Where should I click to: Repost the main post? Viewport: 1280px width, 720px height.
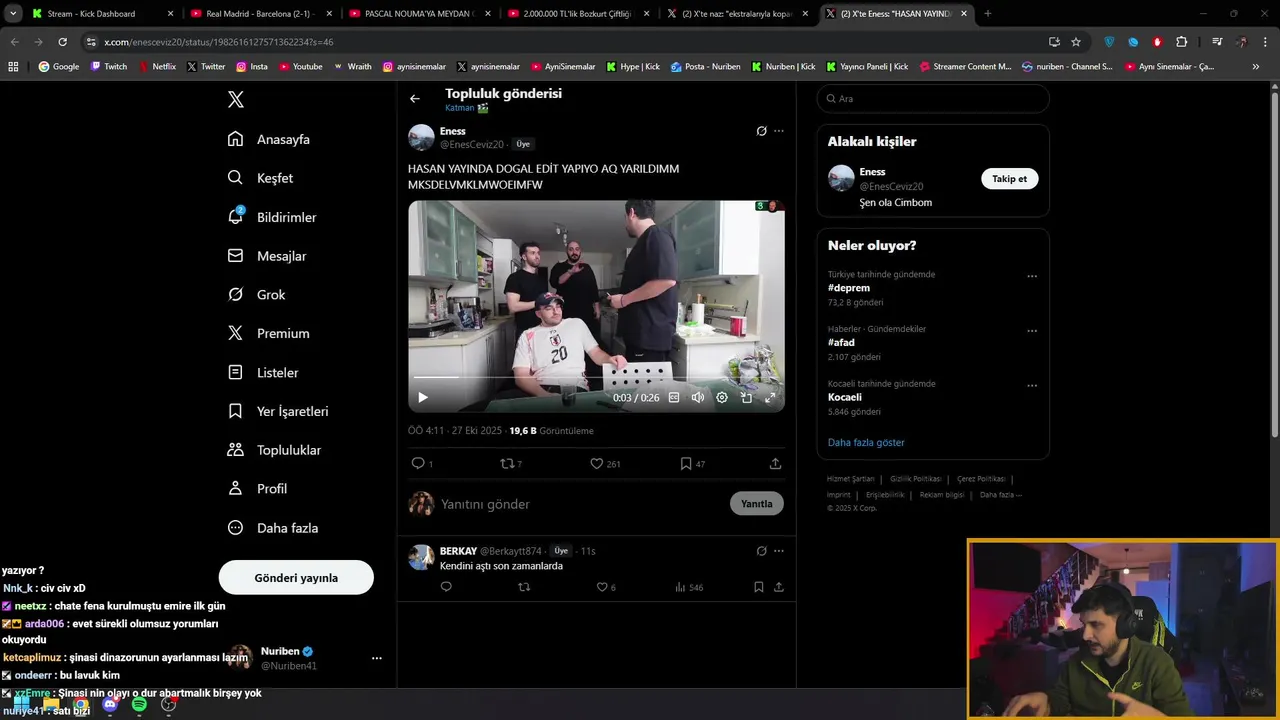coord(507,464)
